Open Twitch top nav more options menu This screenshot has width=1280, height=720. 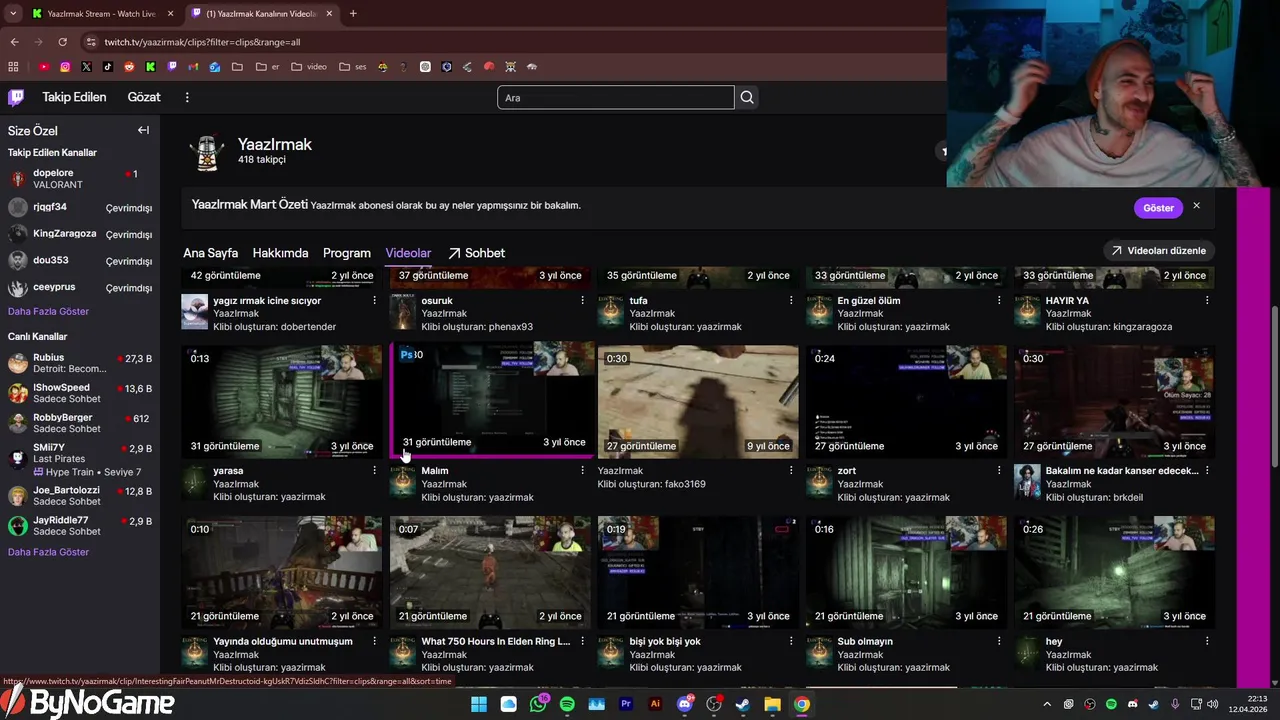click(x=187, y=97)
